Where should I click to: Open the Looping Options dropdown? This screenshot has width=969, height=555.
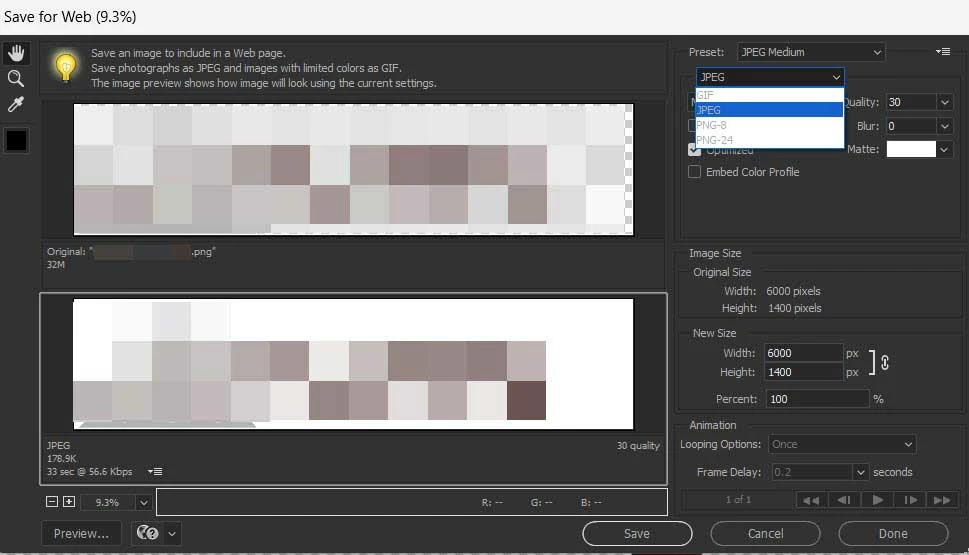click(x=842, y=444)
